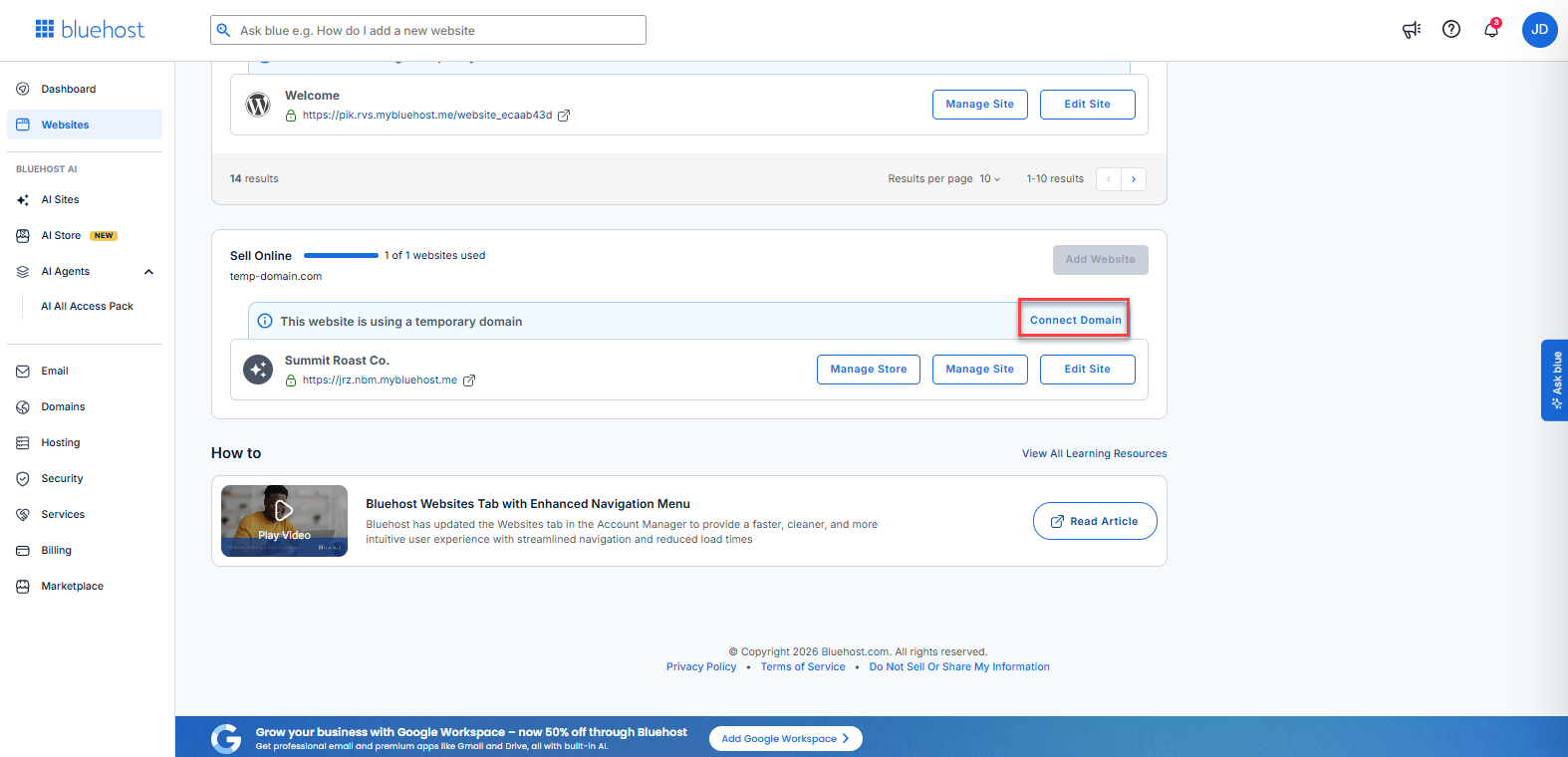Open the Privacy Policy link
Viewport: 1568px width, 757px height.
[x=701, y=667]
